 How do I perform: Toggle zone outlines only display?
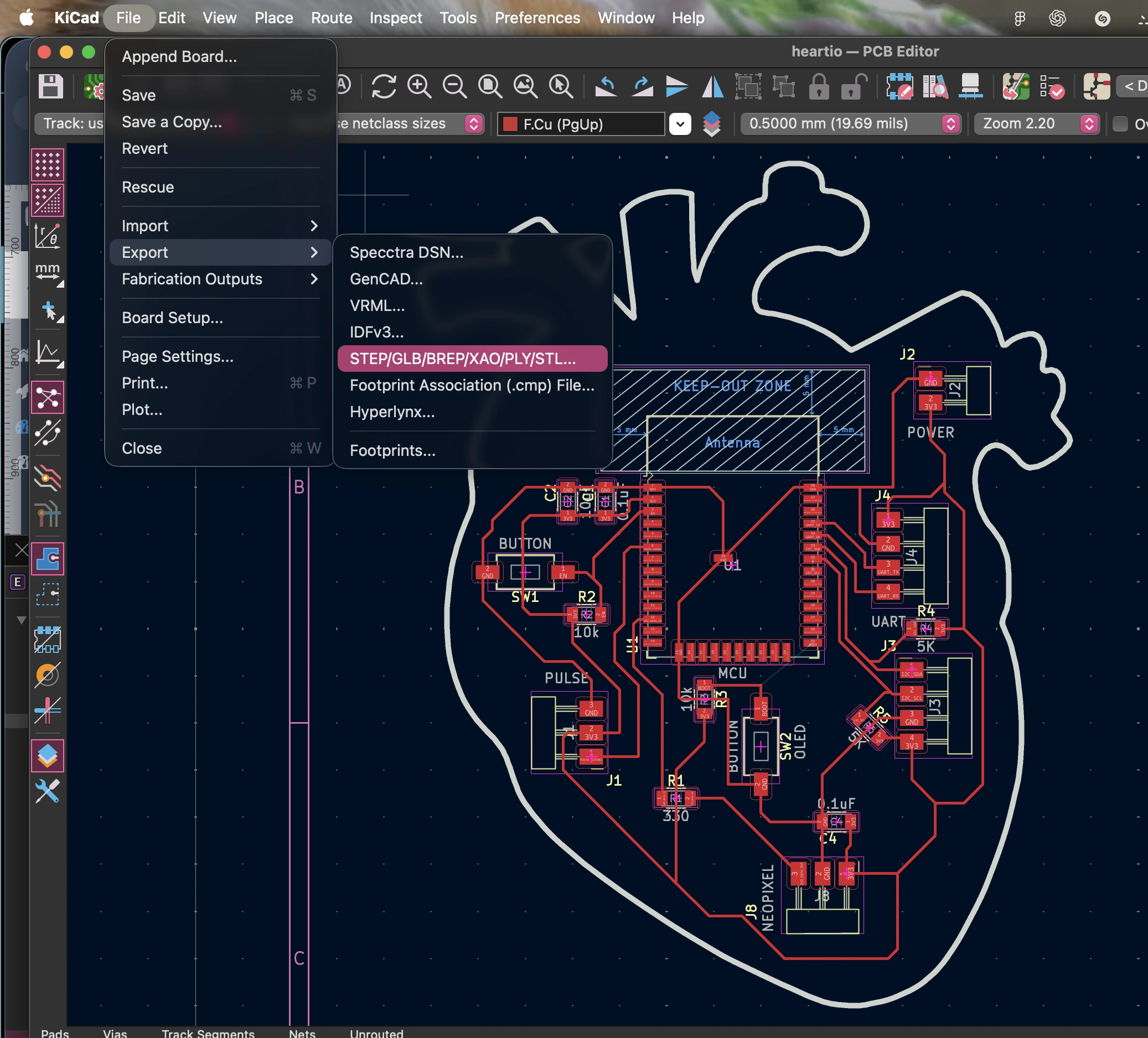[48, 594]
